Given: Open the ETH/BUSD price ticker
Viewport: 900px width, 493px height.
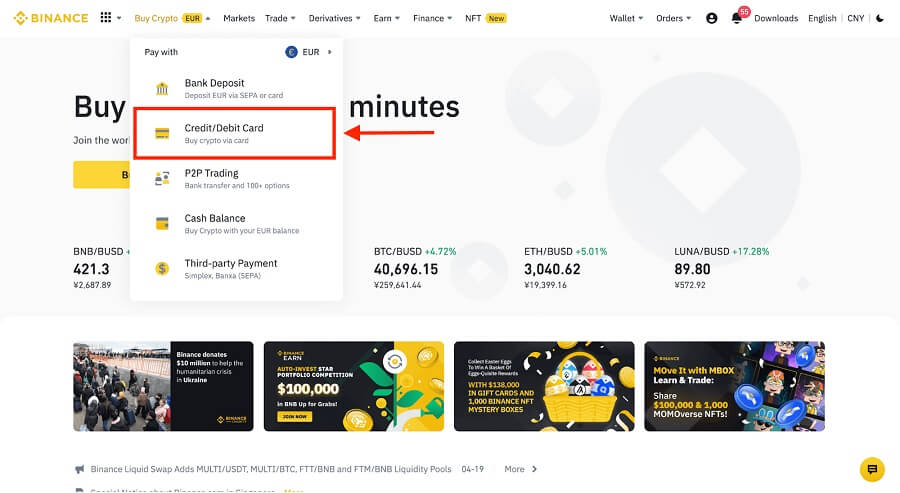Looking at the screenshot, I should click(x=565, y=268).
